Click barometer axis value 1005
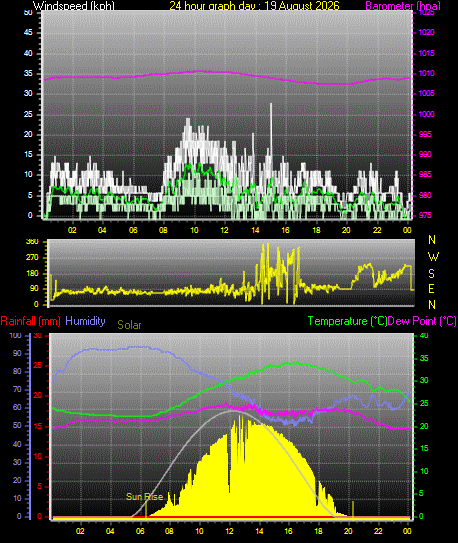The height and width of the screenshot is (543, 458). click(426, 94)
